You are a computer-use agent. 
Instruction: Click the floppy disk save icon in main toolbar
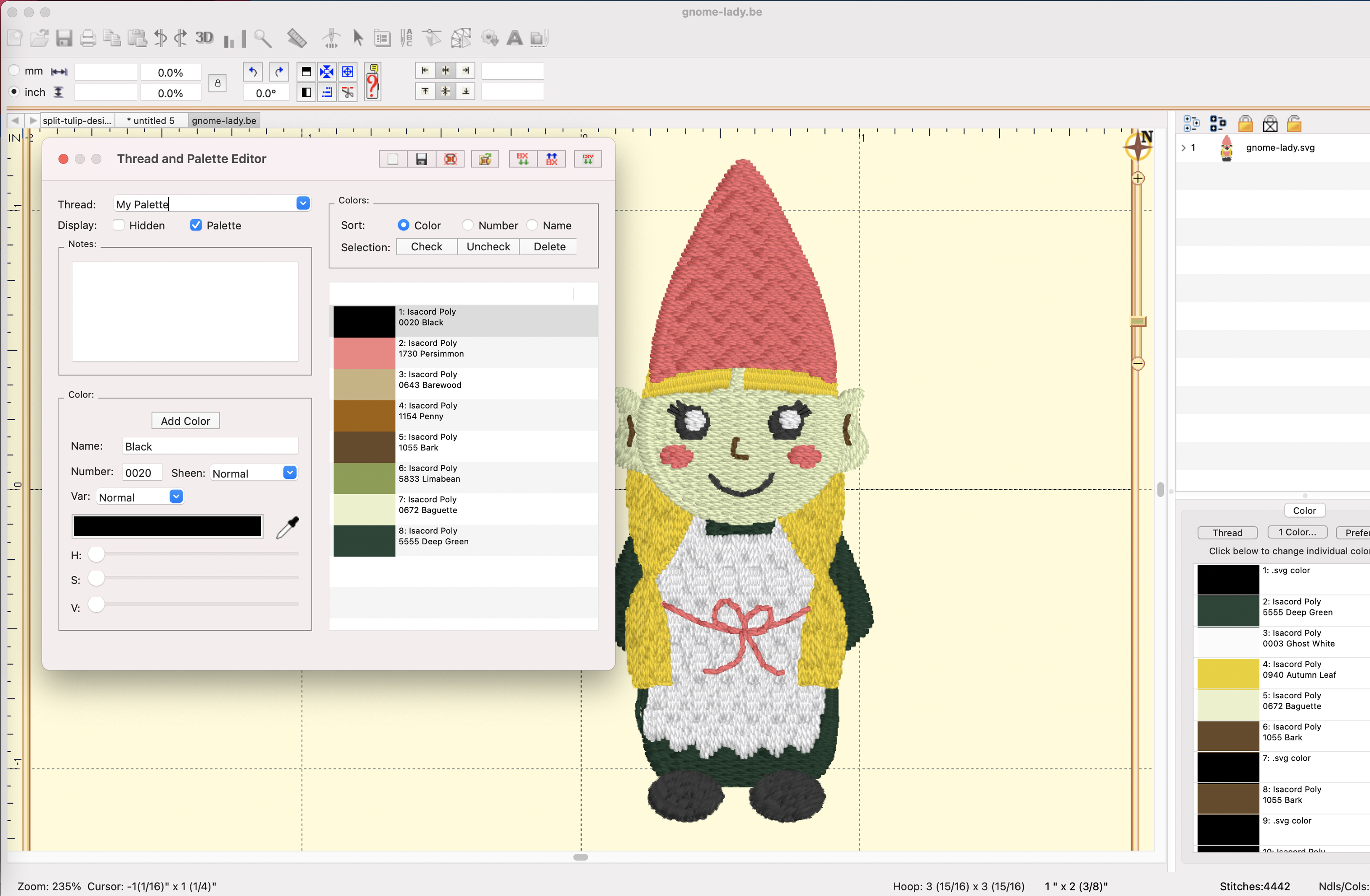point(64,38)
